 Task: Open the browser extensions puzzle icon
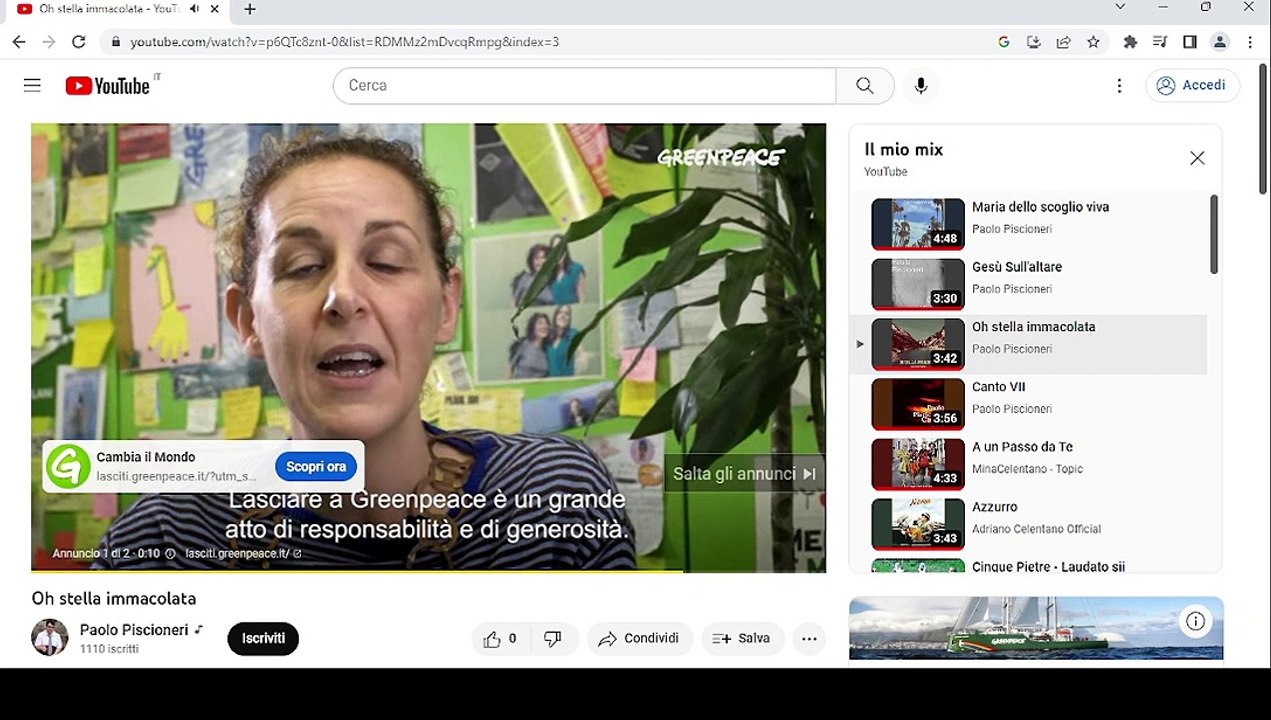1130,42
